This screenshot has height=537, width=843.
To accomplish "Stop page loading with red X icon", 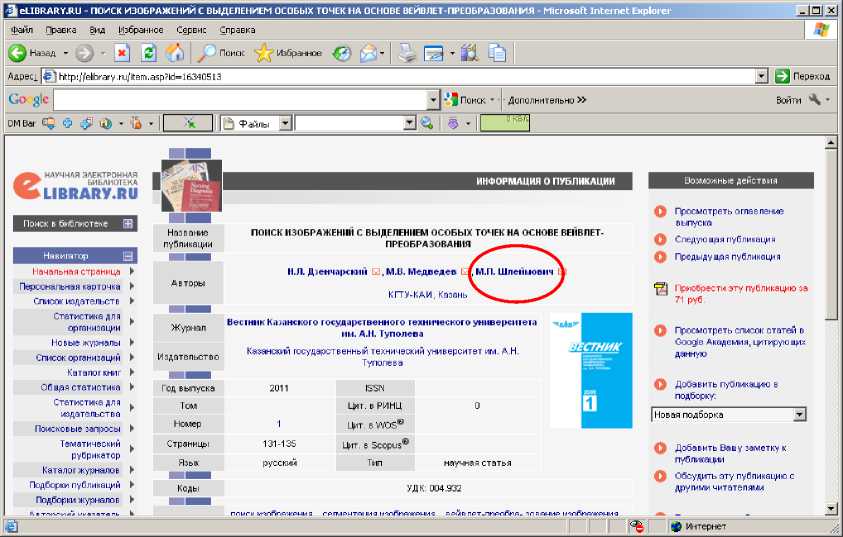I will pyautogui.click(x=122, y=53).
